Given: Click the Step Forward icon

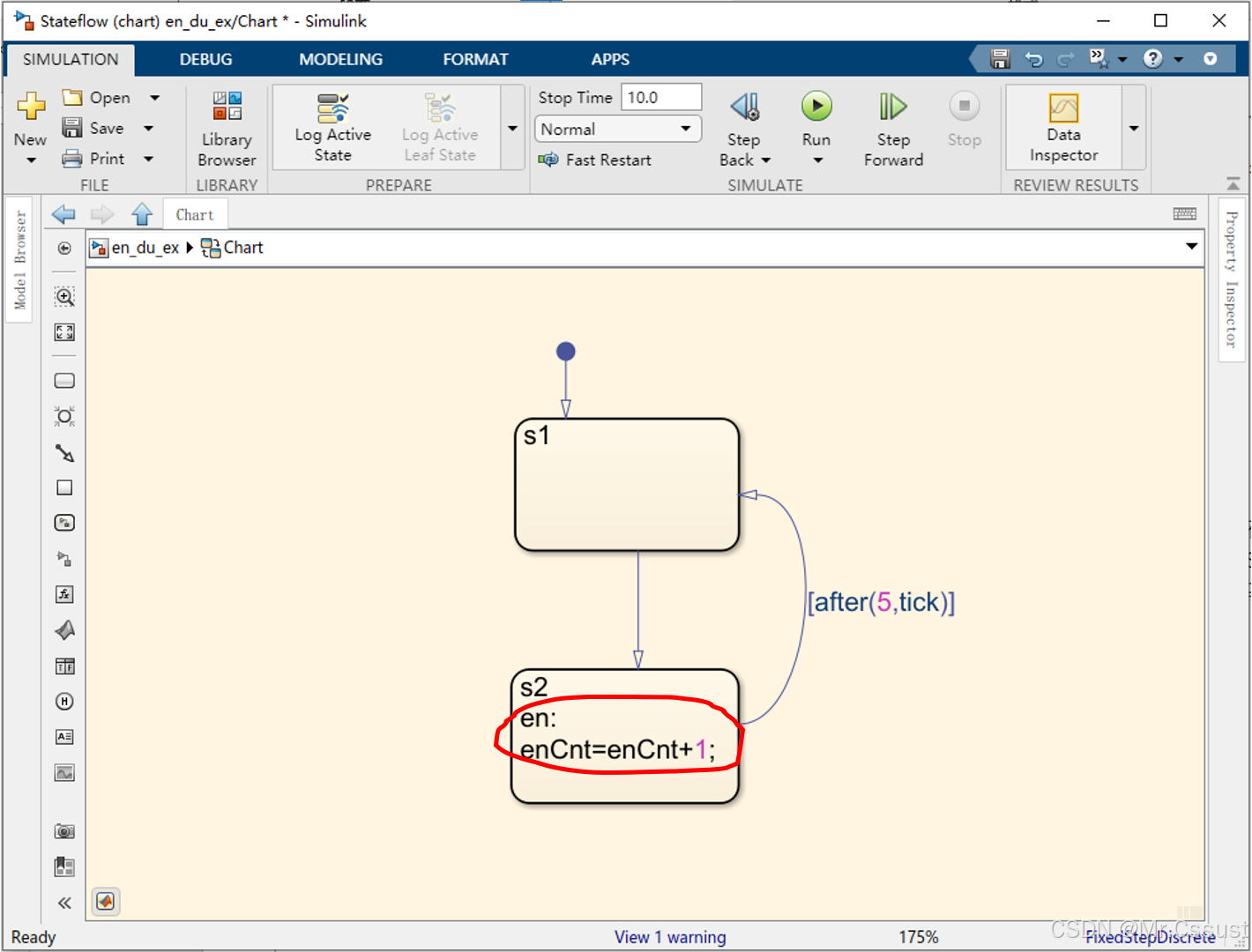Looking at the screenshot, I should coord(892,108).
